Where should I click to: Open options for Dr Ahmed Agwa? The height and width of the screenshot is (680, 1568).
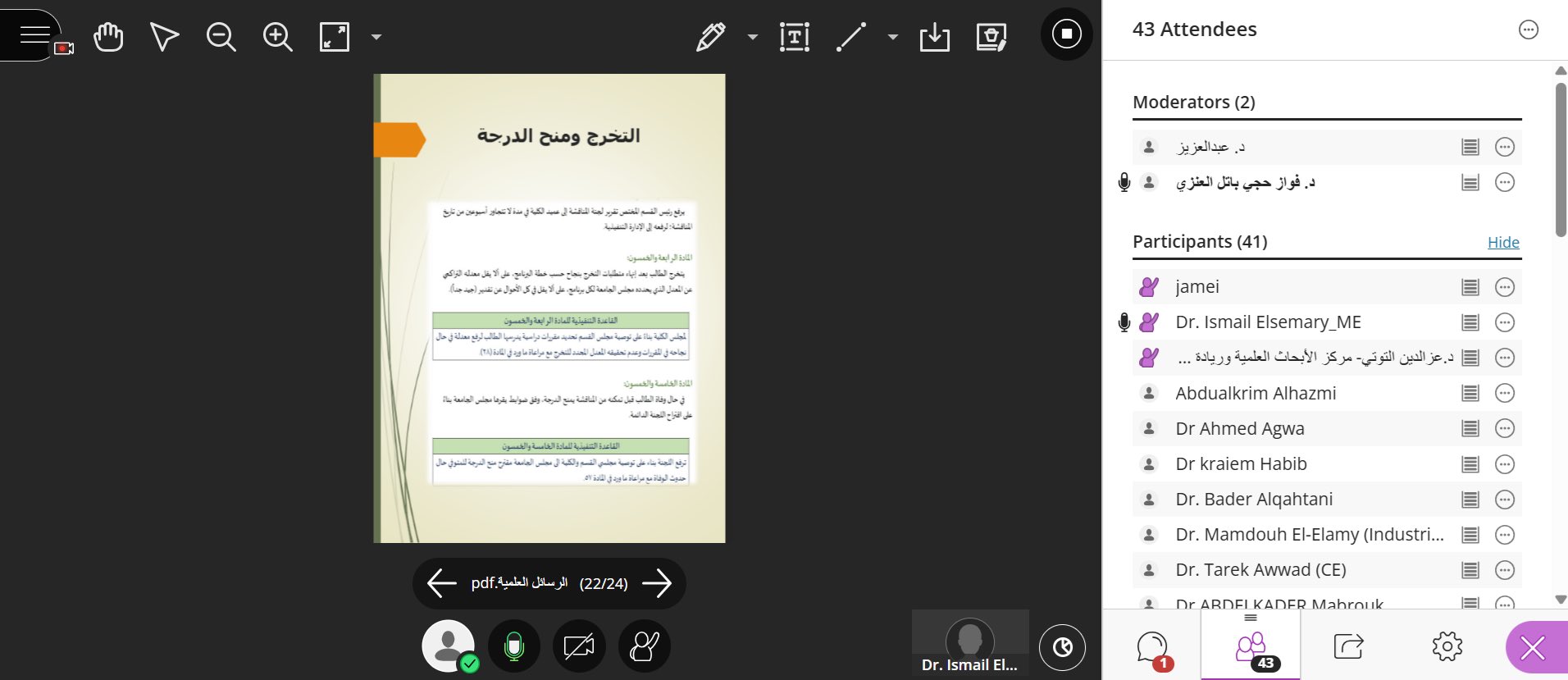tap(1504, 428)
